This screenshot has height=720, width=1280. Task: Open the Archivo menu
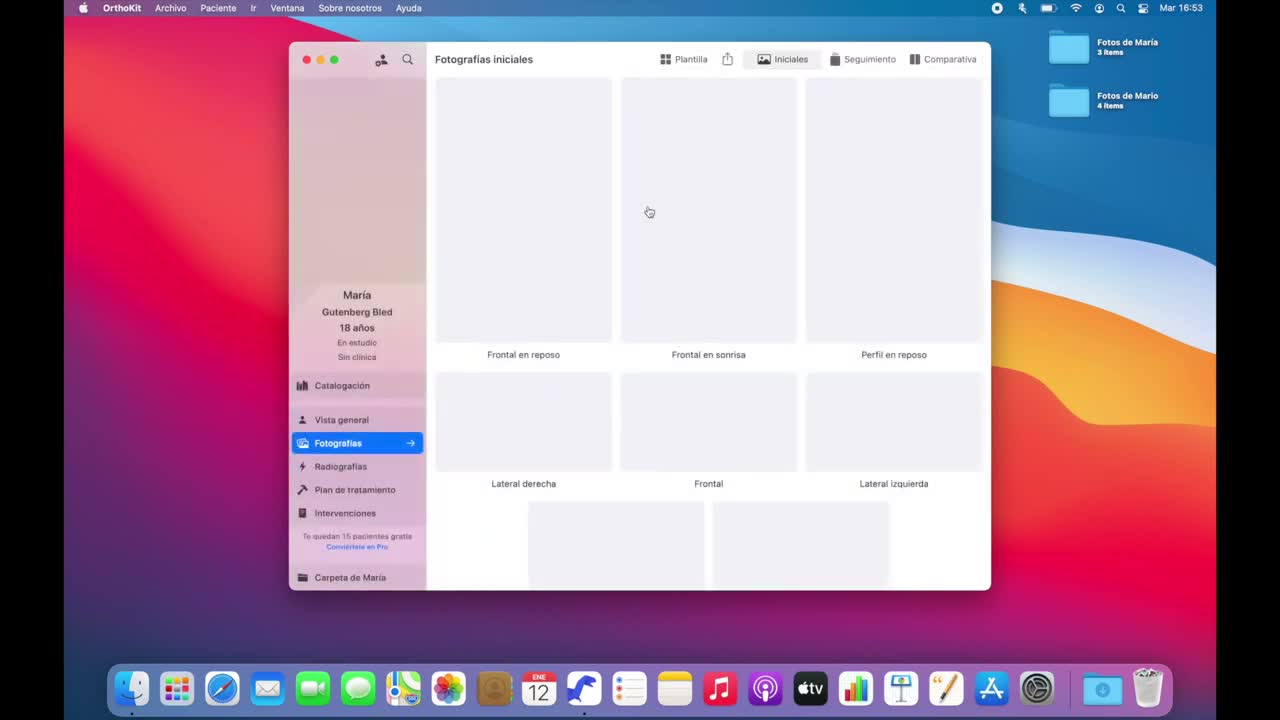pyautogui.click(x=171, y=8)
